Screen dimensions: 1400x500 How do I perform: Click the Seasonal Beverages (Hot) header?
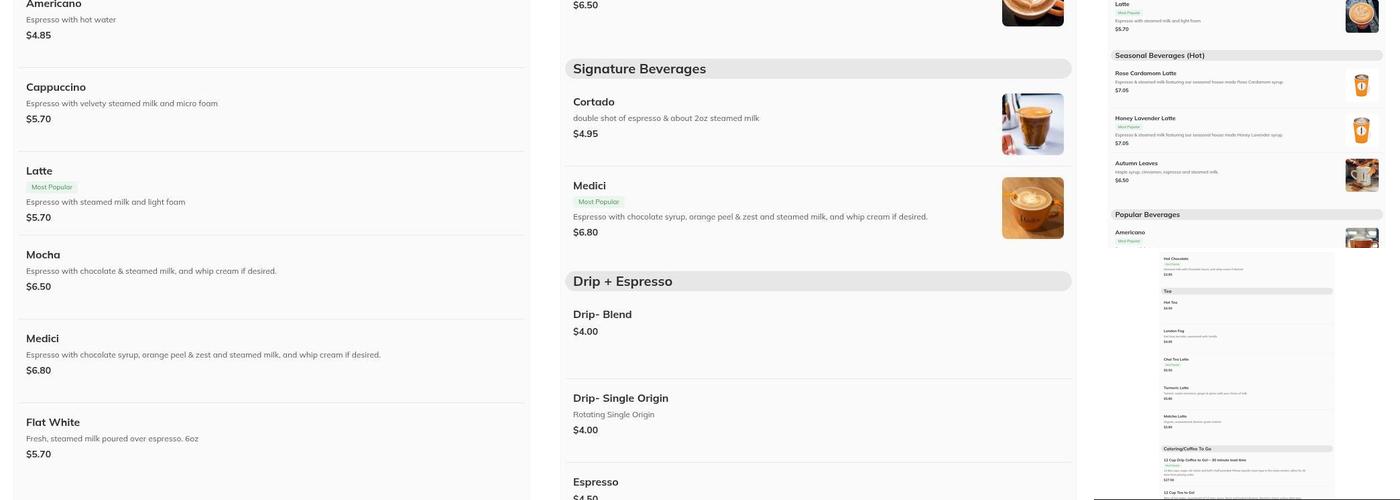[1159, 56]
